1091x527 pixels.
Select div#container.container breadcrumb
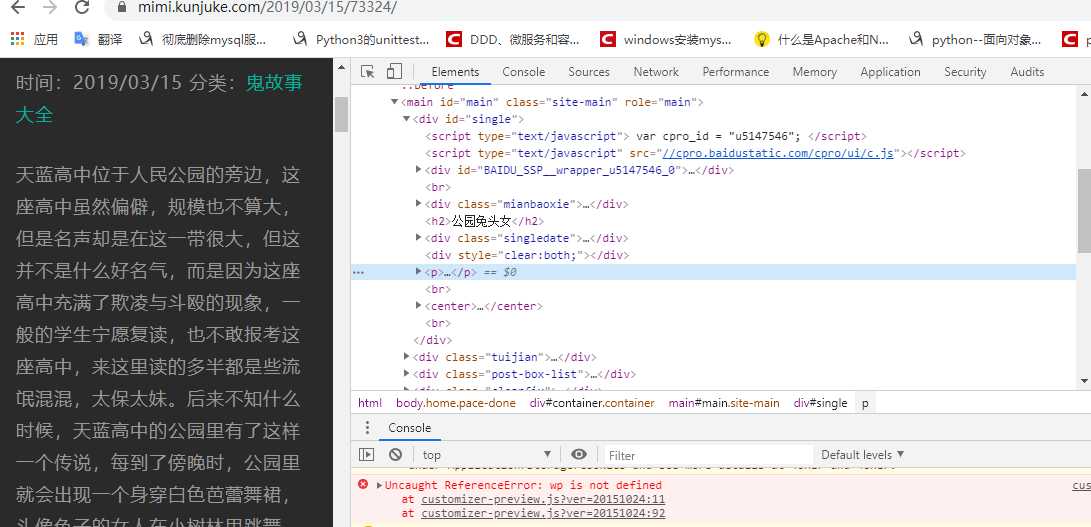pyautogui.click(x=592, y=403)
